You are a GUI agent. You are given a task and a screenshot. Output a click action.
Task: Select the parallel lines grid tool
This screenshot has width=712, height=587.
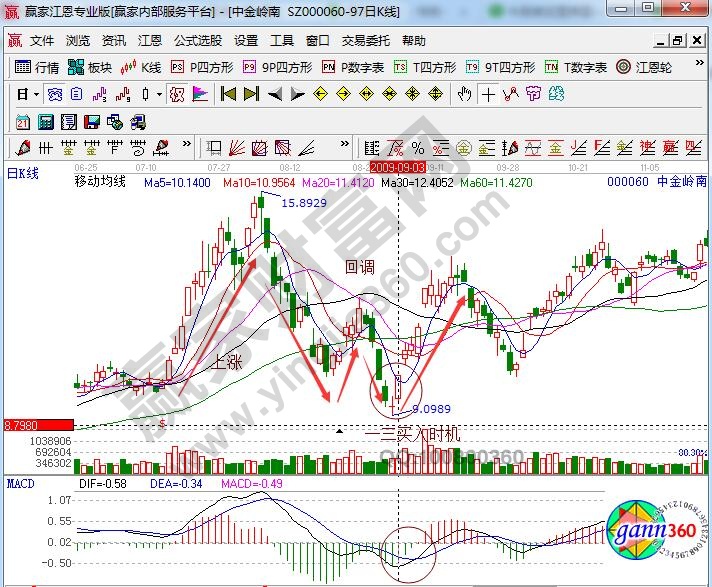point(46,148)
